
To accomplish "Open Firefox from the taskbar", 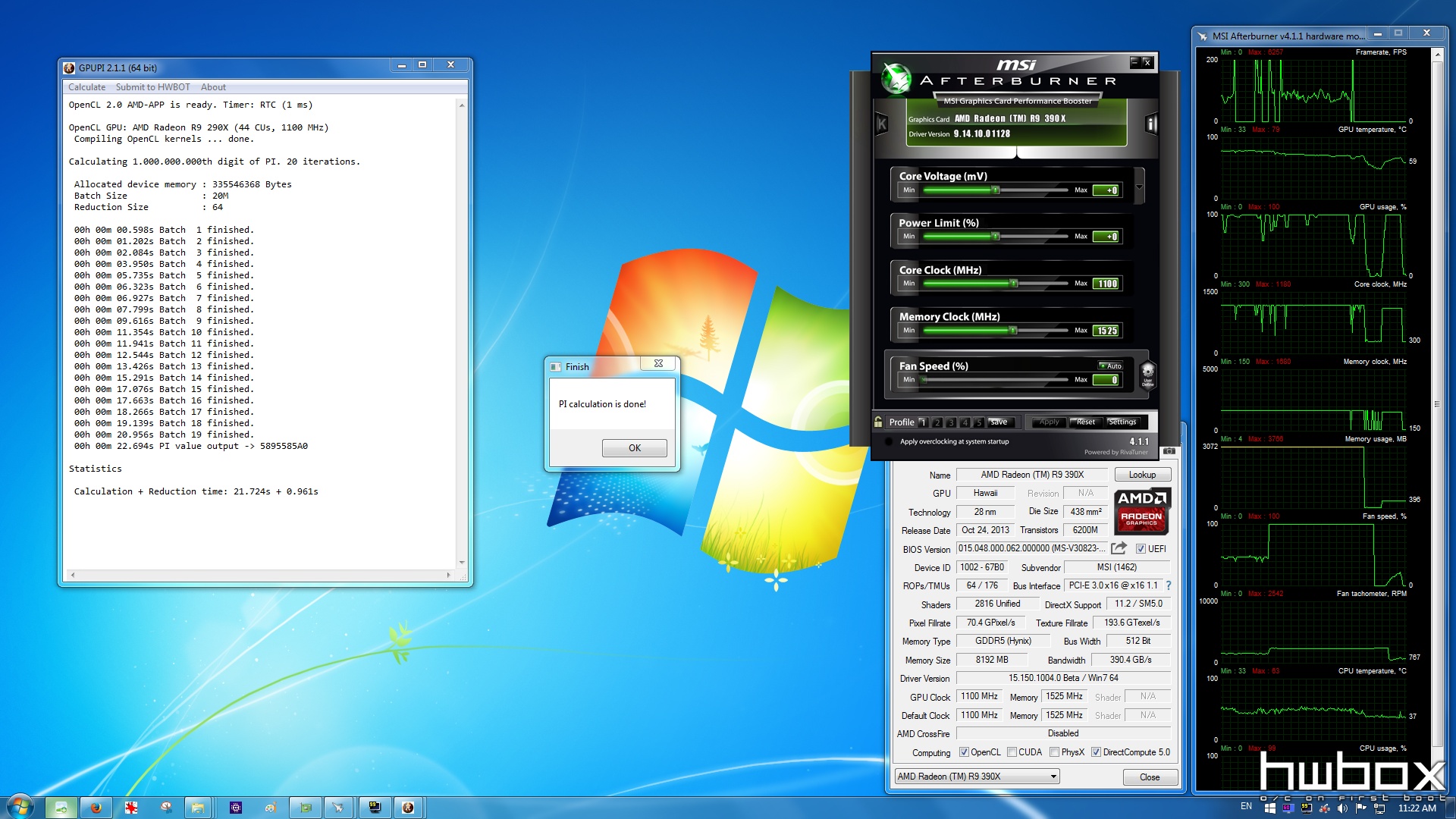I will coord(96,808).
